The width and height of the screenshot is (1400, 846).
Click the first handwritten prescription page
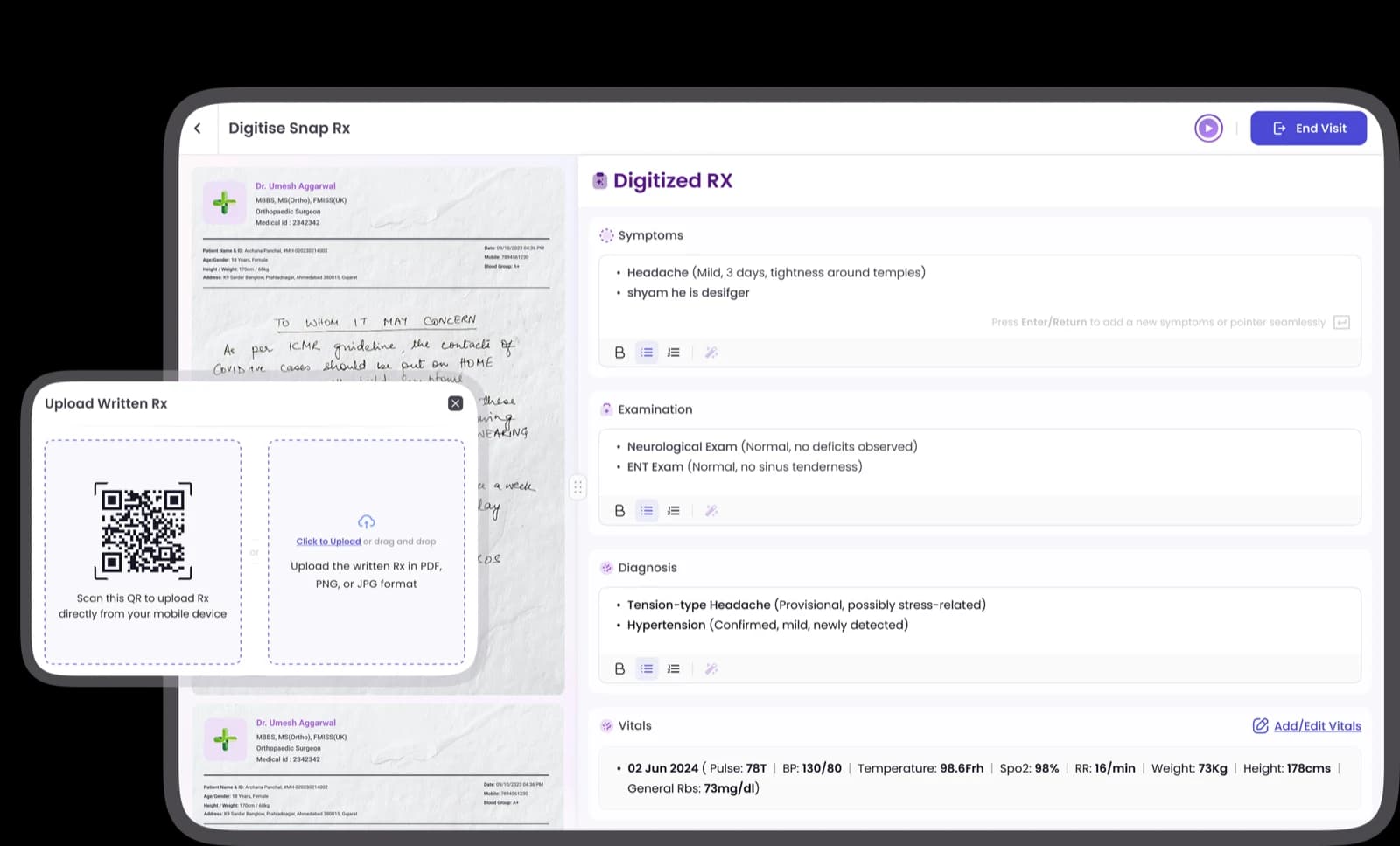coord(378,430)
